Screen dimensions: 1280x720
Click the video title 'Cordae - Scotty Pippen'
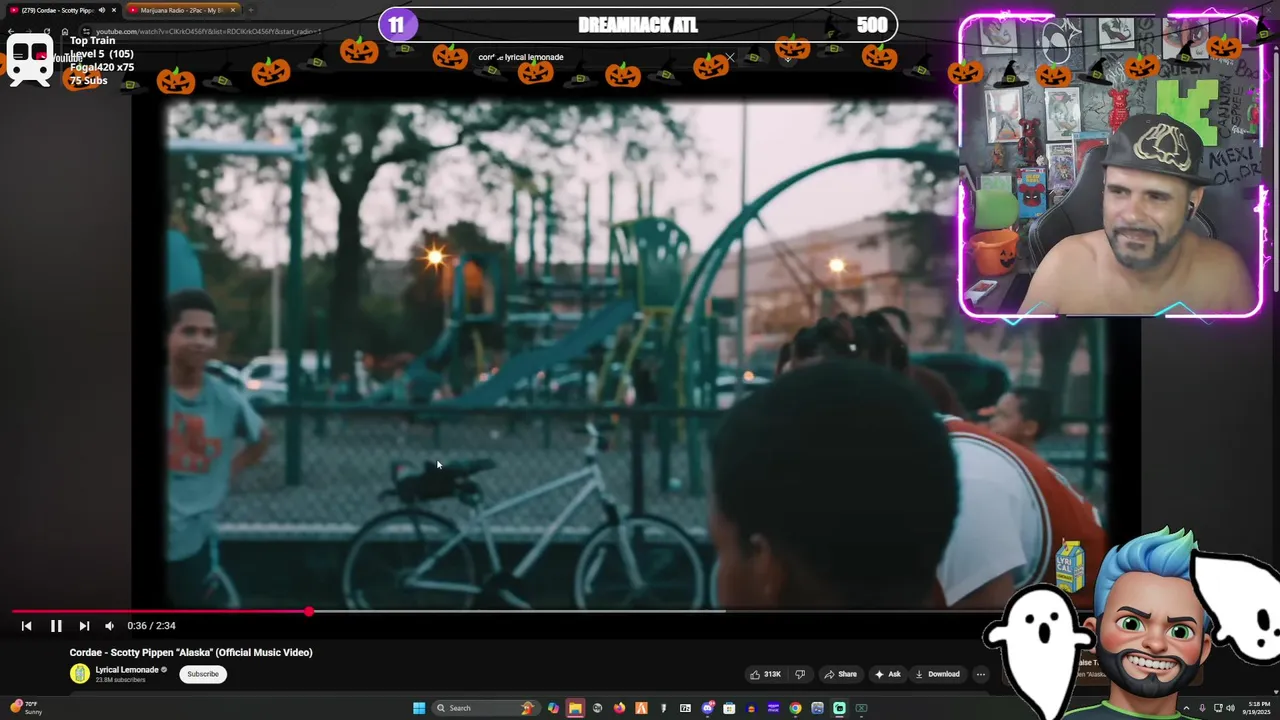pos(191,652)
